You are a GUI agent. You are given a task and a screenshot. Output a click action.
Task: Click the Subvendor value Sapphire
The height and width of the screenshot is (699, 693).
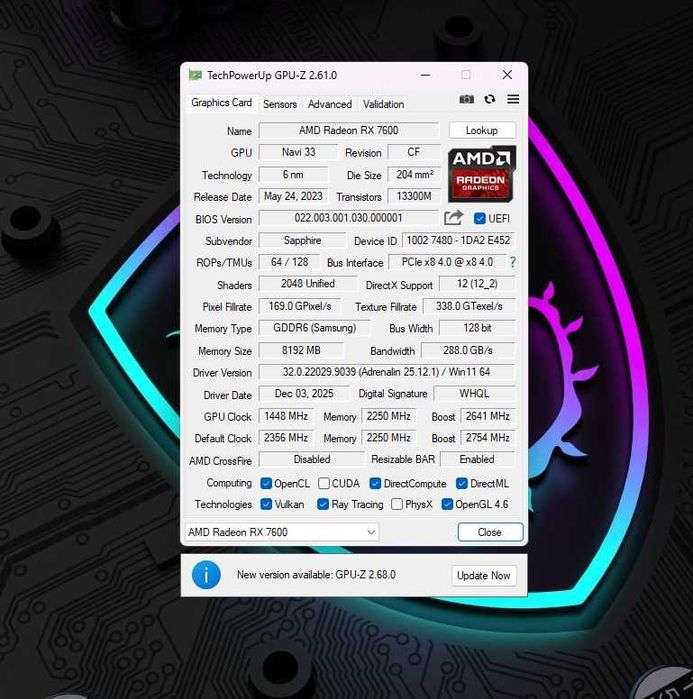pyautogui.click(x=302, y=240)
